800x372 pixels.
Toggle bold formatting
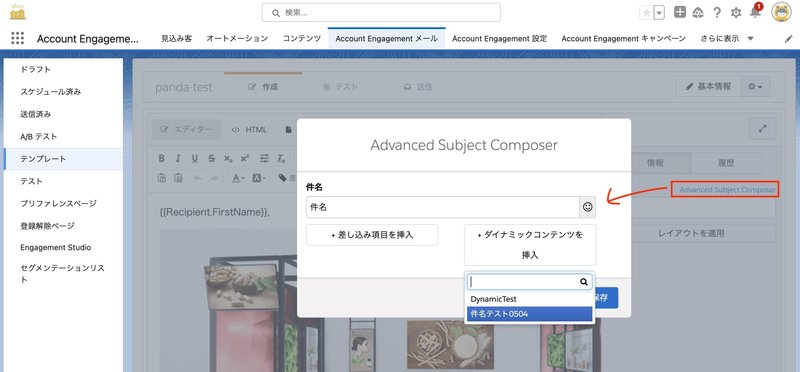(x=161, y=159)
